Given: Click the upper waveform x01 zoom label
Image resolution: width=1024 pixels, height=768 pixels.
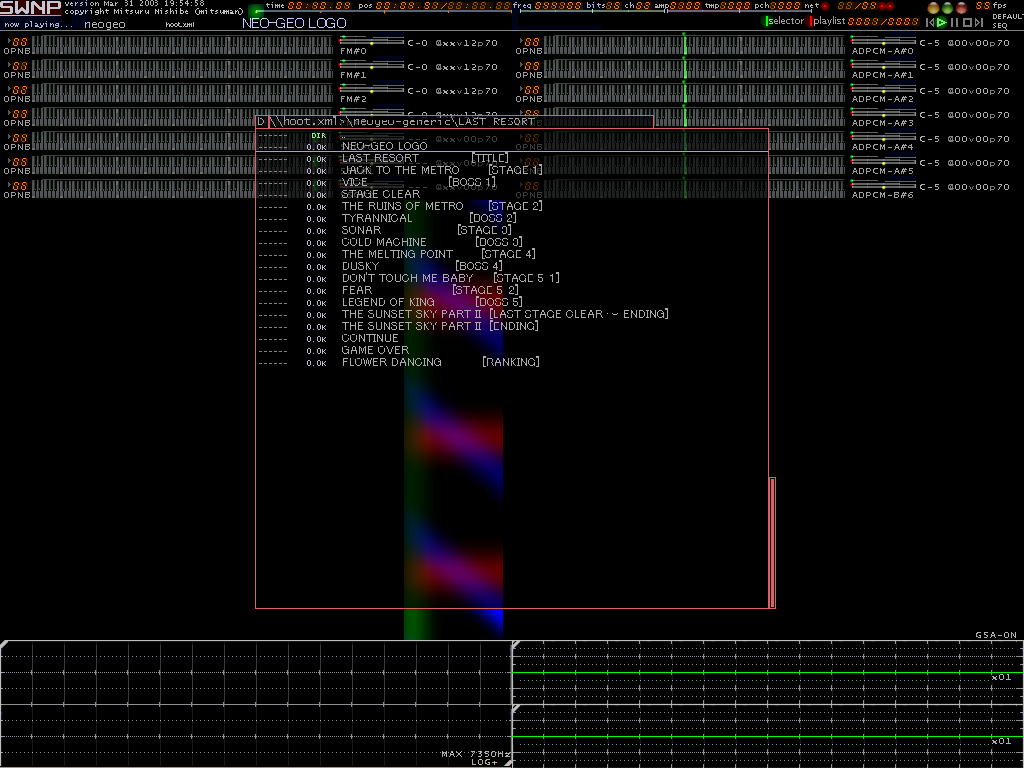Looking at the screenshot, I should click(x=1001, y=677).
